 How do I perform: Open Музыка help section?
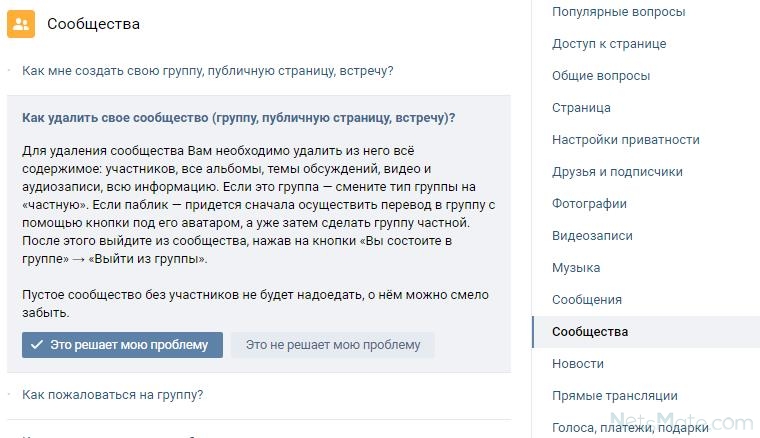point(576,267)
